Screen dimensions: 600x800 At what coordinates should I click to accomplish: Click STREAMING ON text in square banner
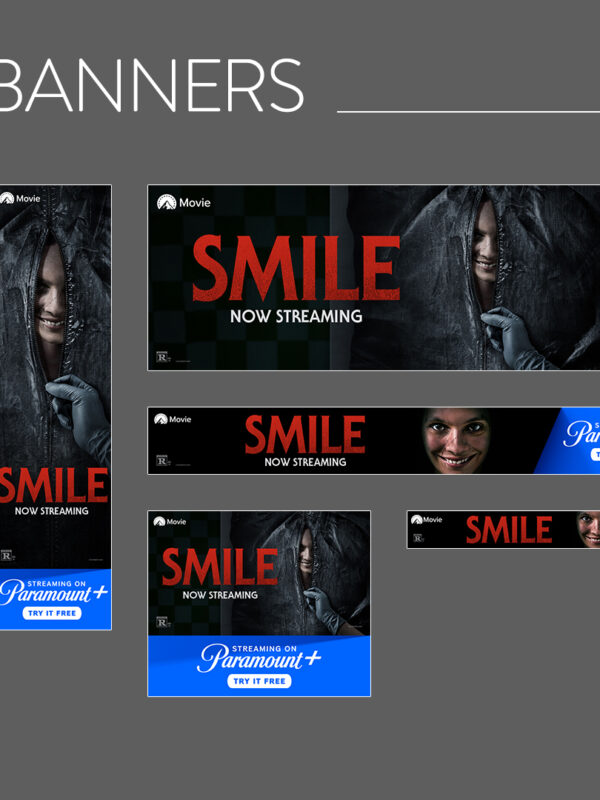(x=264, y=648)
